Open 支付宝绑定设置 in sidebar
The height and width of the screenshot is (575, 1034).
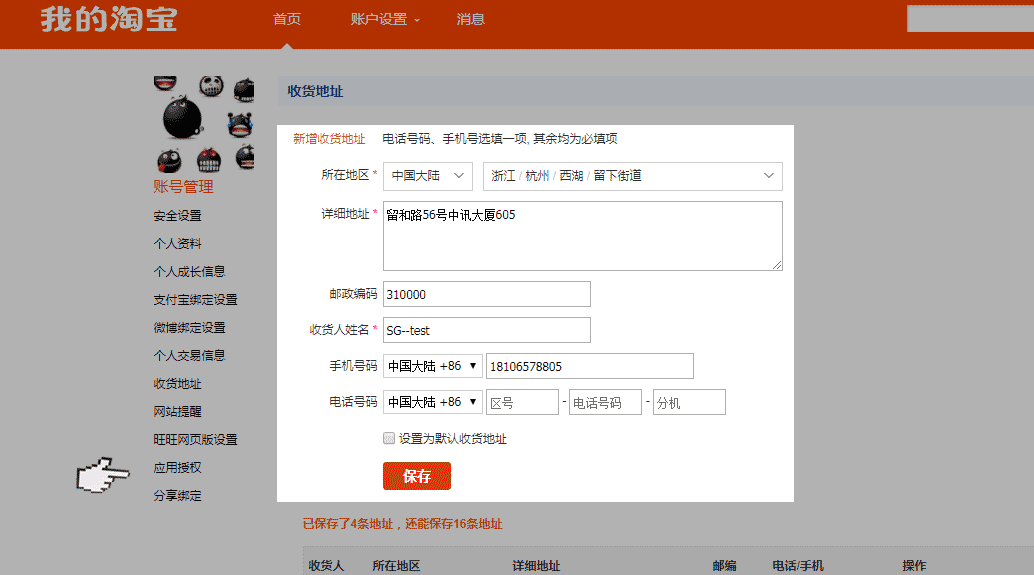coord(195,299)
